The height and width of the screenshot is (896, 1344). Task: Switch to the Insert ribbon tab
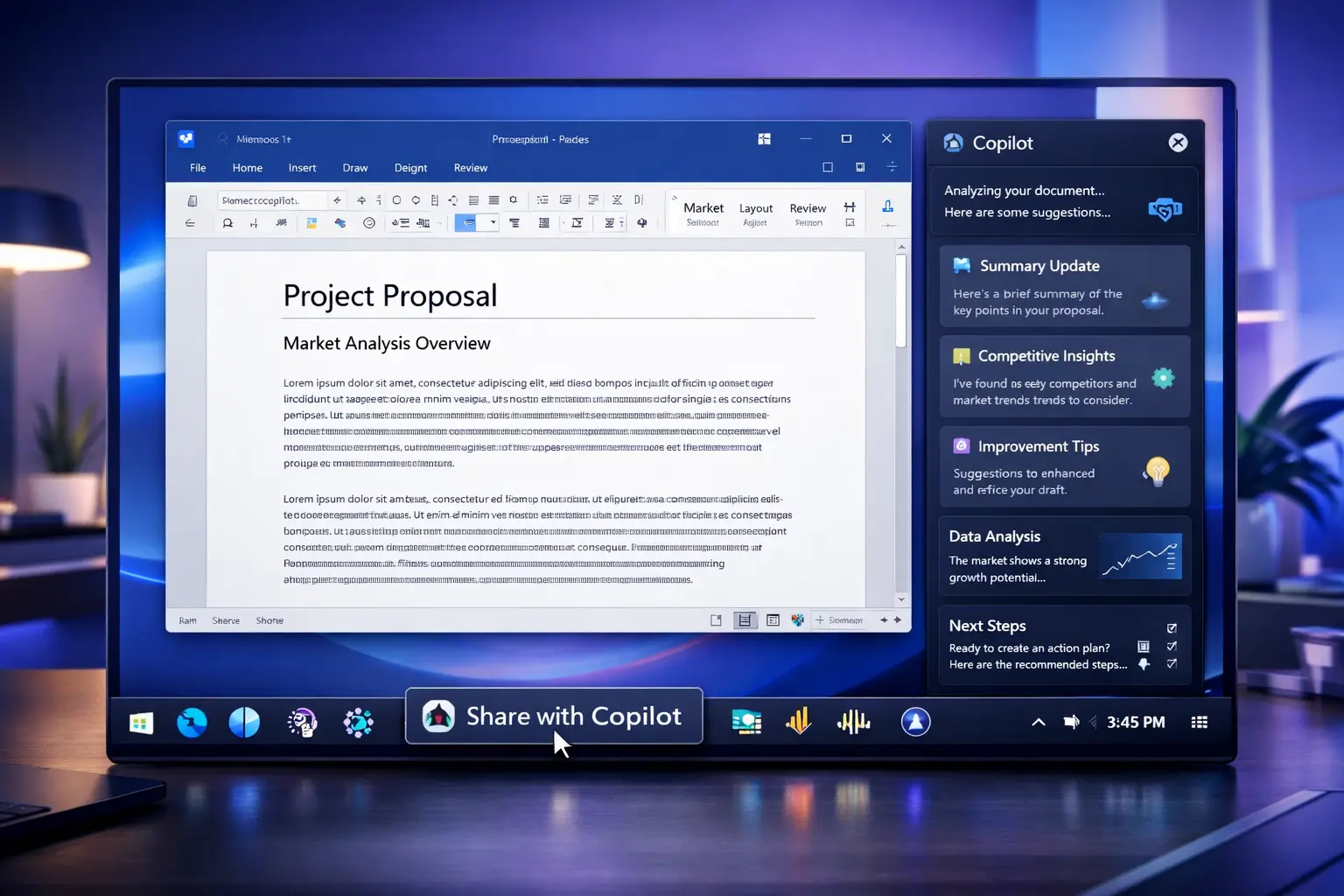pyautogui.click(x=302, y=167)
